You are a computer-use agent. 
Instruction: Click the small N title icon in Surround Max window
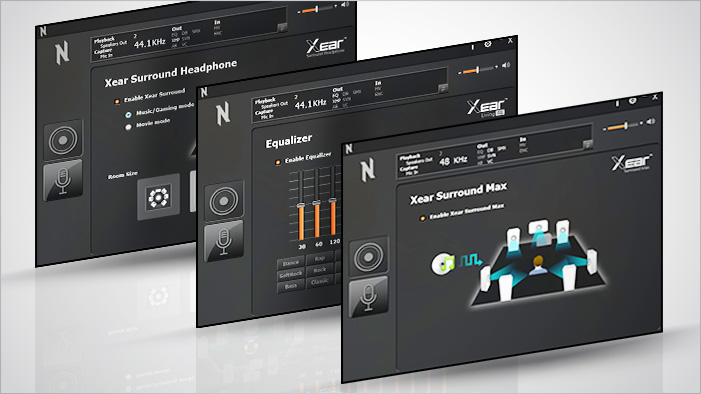pos(349,148)
